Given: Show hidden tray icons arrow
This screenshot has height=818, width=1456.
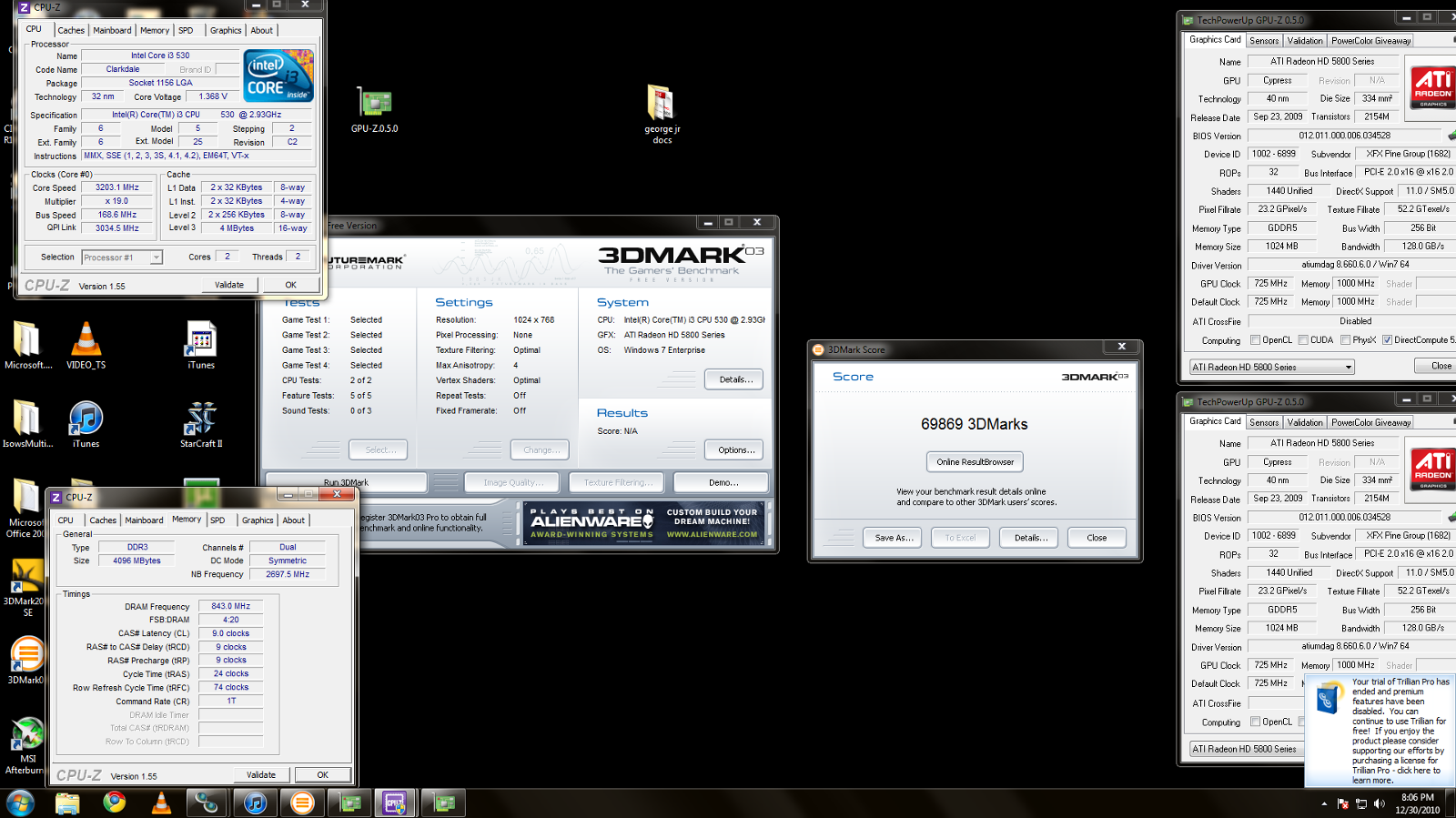Looking at the screenshot, I should coord(1324,803).
